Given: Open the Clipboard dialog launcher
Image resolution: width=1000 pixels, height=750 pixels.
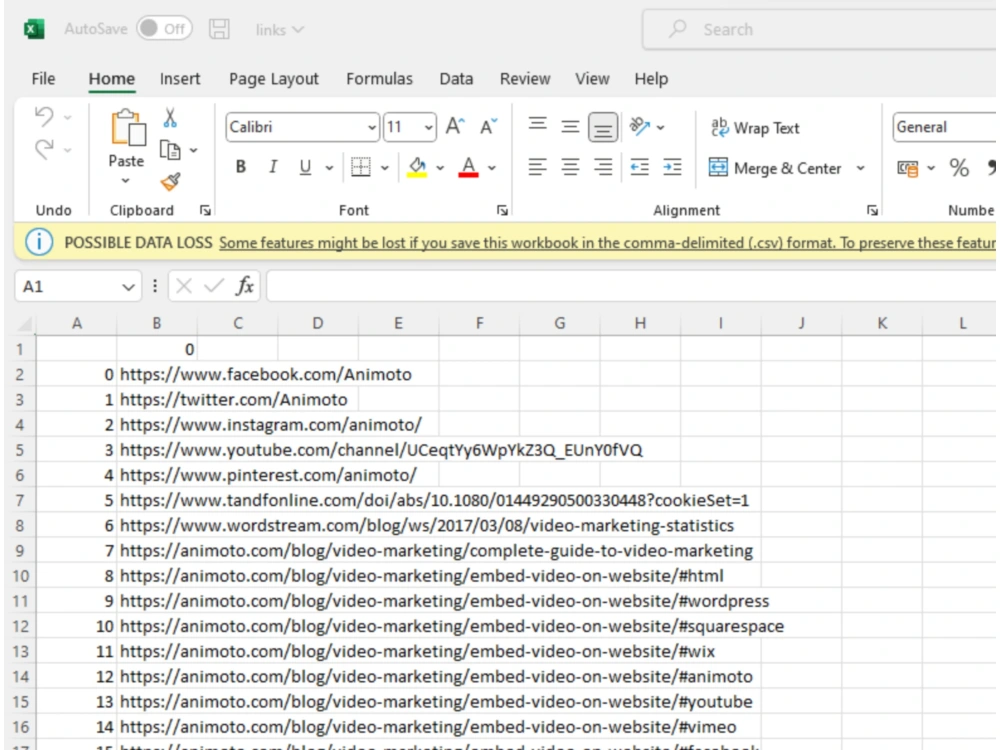Looking at the screenshot, I should [205, 210].
